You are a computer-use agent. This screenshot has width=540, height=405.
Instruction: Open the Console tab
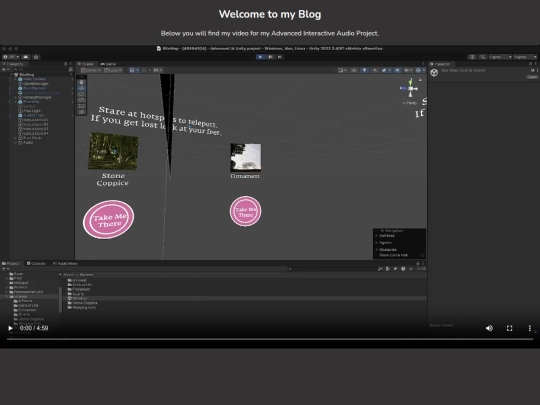36,263
